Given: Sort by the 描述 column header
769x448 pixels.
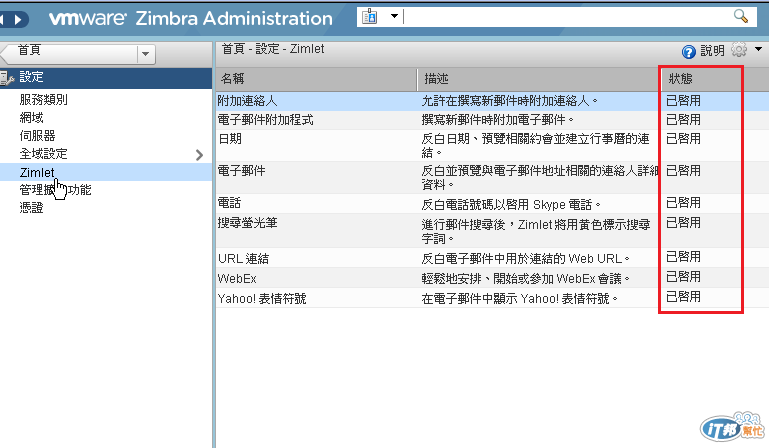Looking at the screenshot, I should [x=538, y=79].
